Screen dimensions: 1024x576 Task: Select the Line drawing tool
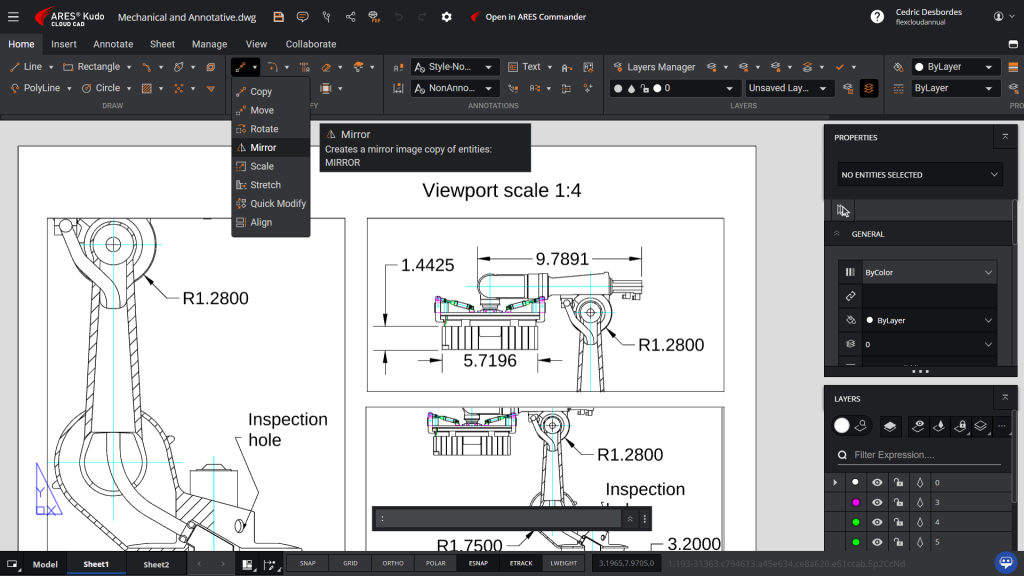(x=26, y=67)
